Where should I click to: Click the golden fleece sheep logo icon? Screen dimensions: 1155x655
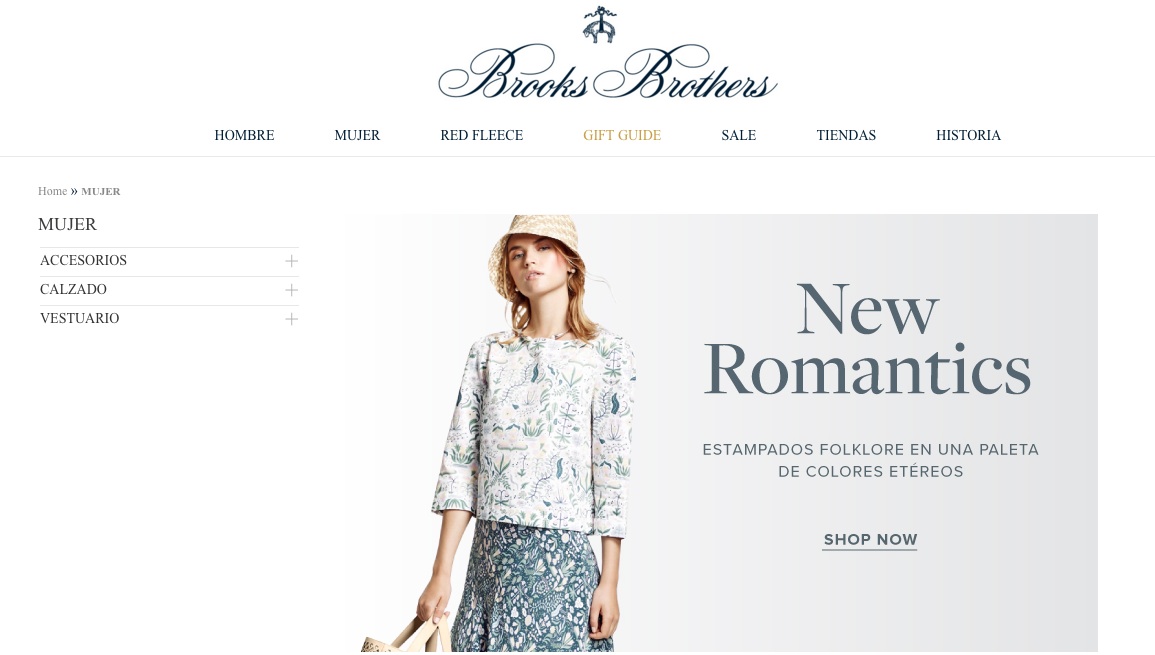[x=600, y=24]
